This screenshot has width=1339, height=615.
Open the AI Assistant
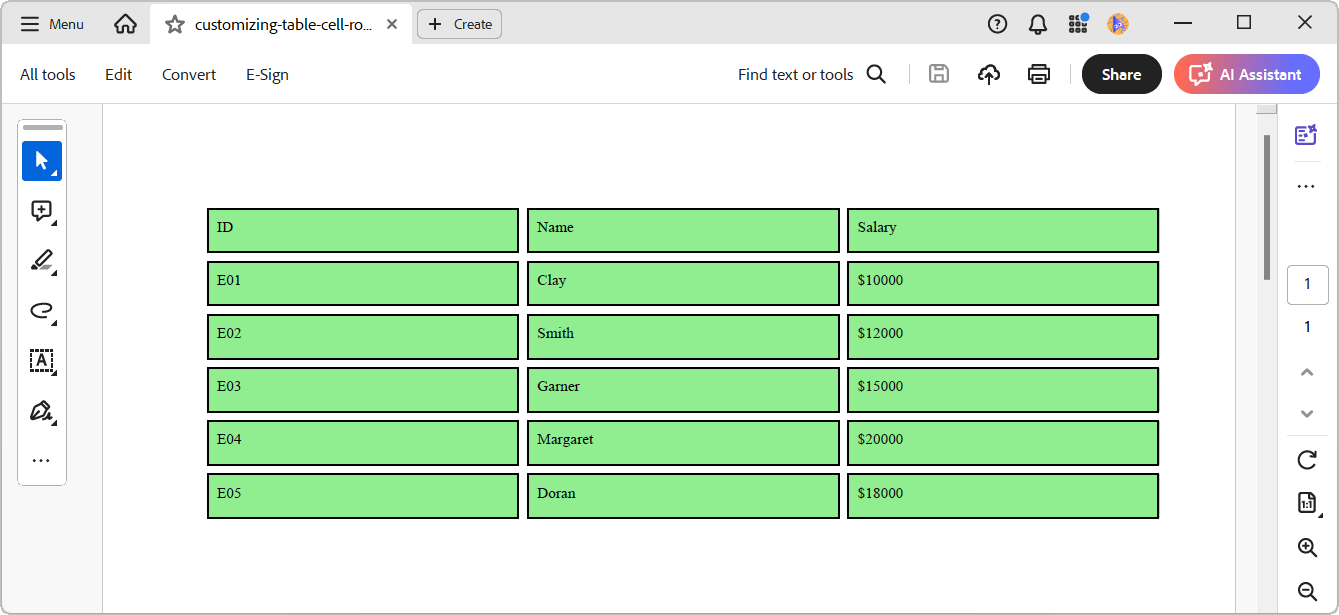click(1246, 74)
